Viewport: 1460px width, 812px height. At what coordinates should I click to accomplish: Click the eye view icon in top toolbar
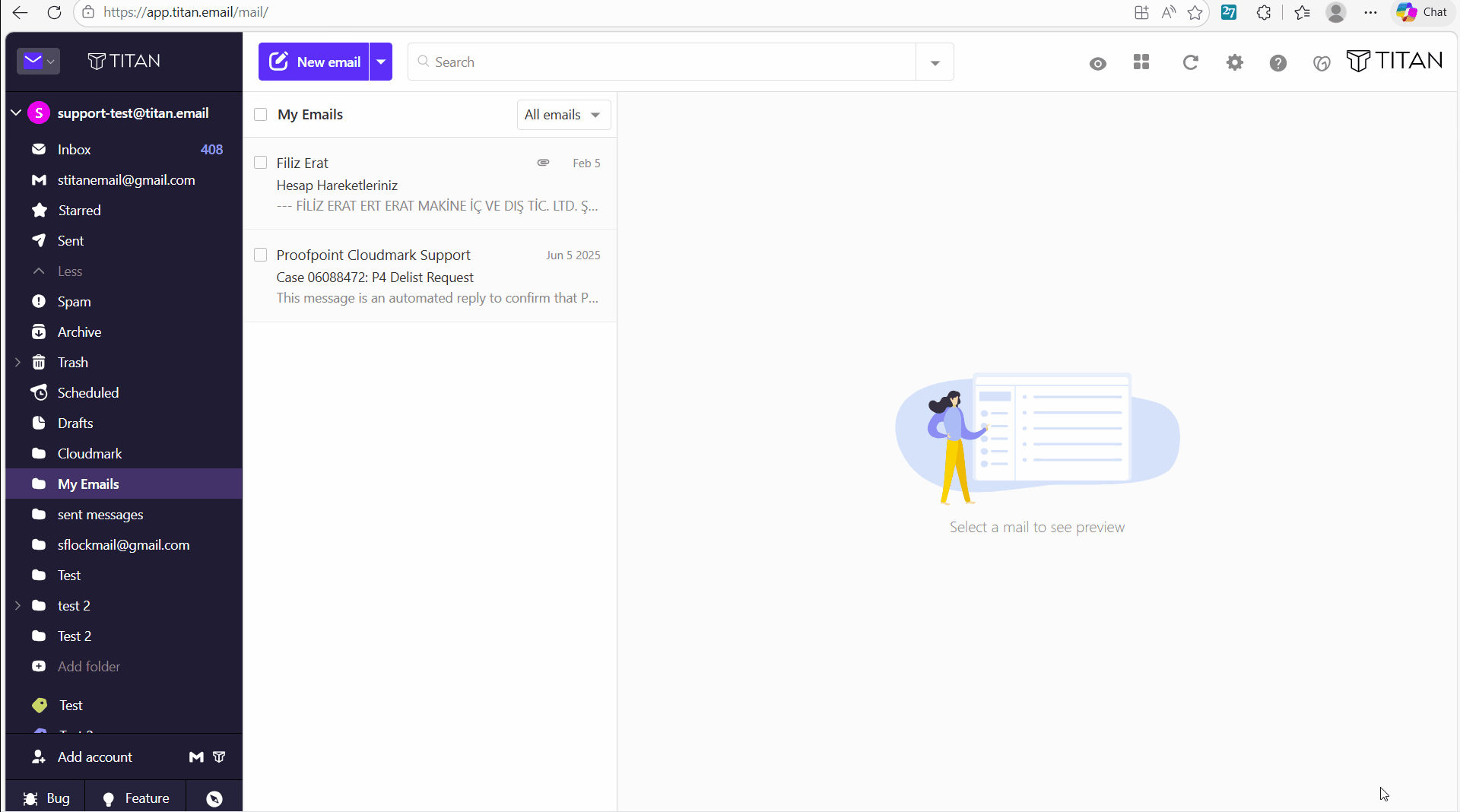[1097, 63]
